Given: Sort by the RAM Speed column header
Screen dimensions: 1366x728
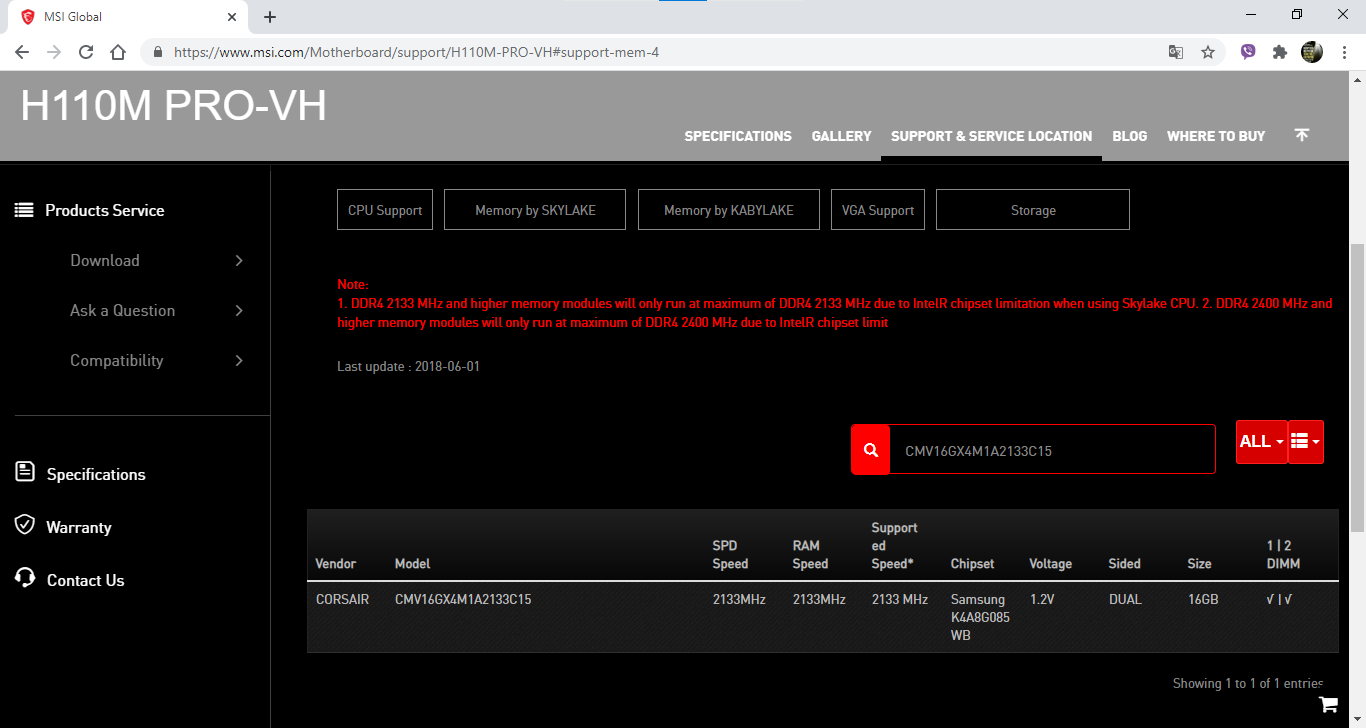Looking at the screenshot, I should (811, 555).
